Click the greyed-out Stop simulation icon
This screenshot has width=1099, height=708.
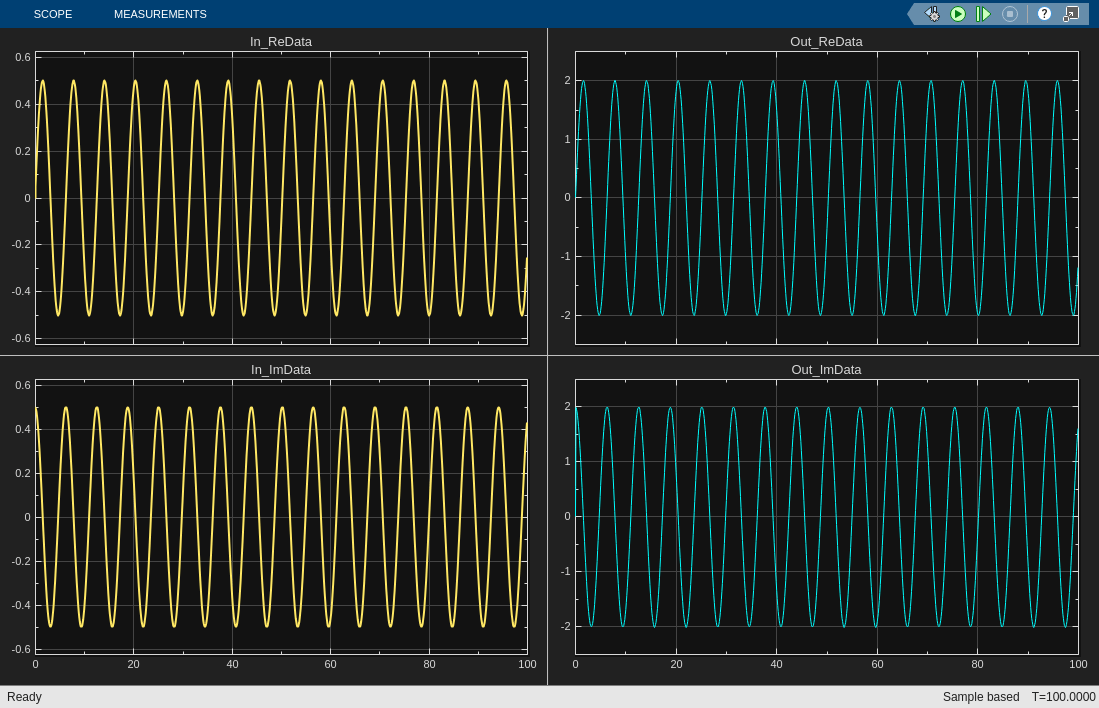[x=1010, y=14]
